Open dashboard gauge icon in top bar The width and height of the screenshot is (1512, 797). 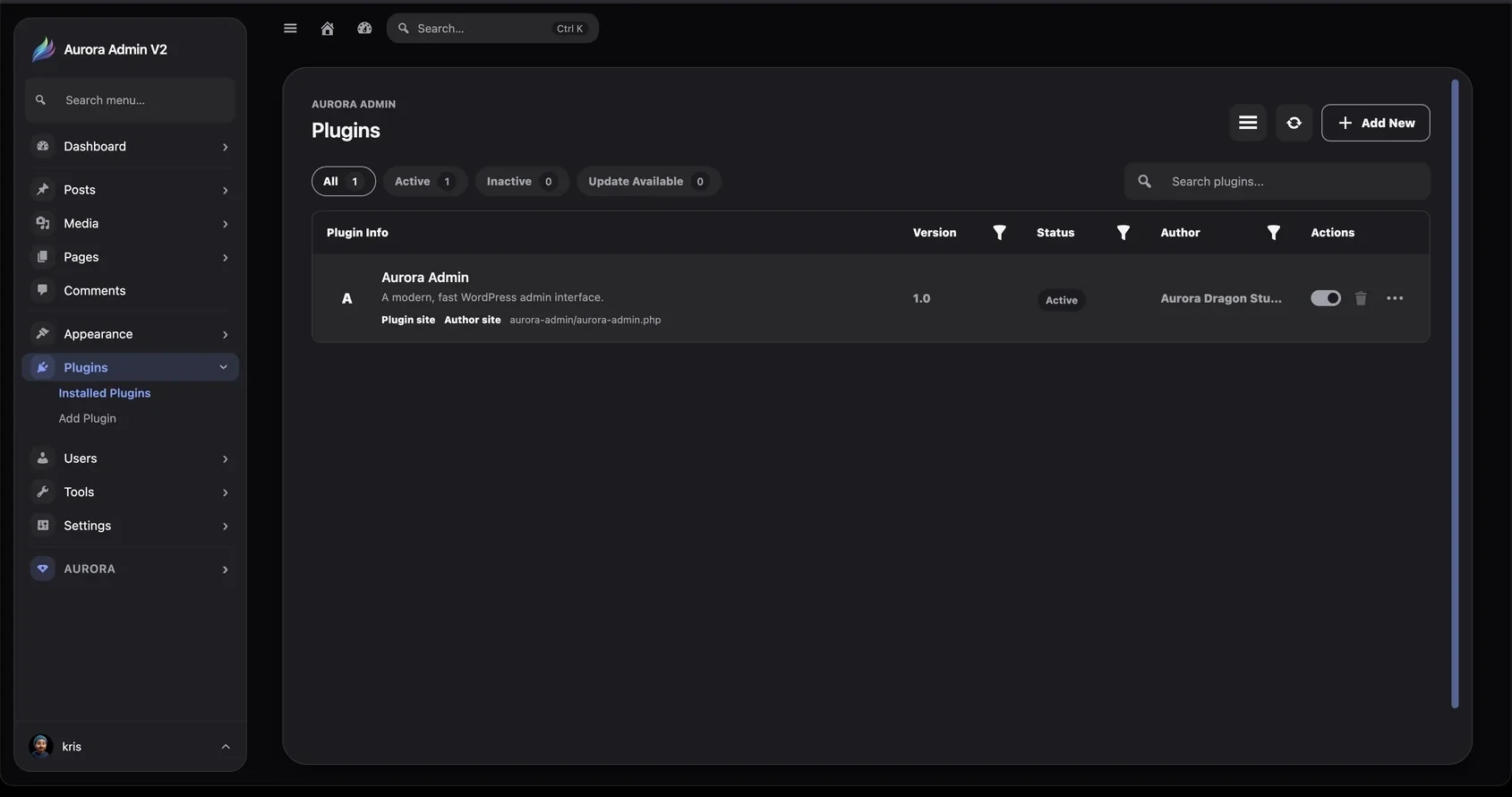click(364, 29)
